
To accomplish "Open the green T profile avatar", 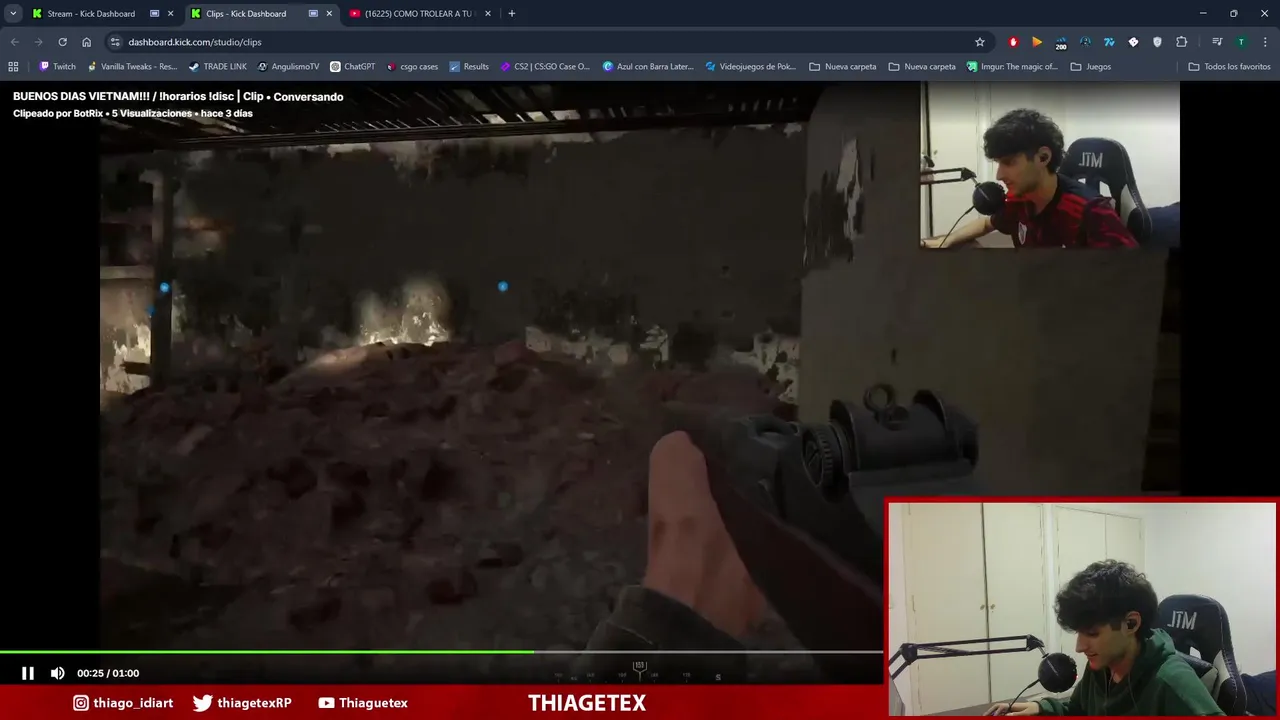I will (1241, 42).
